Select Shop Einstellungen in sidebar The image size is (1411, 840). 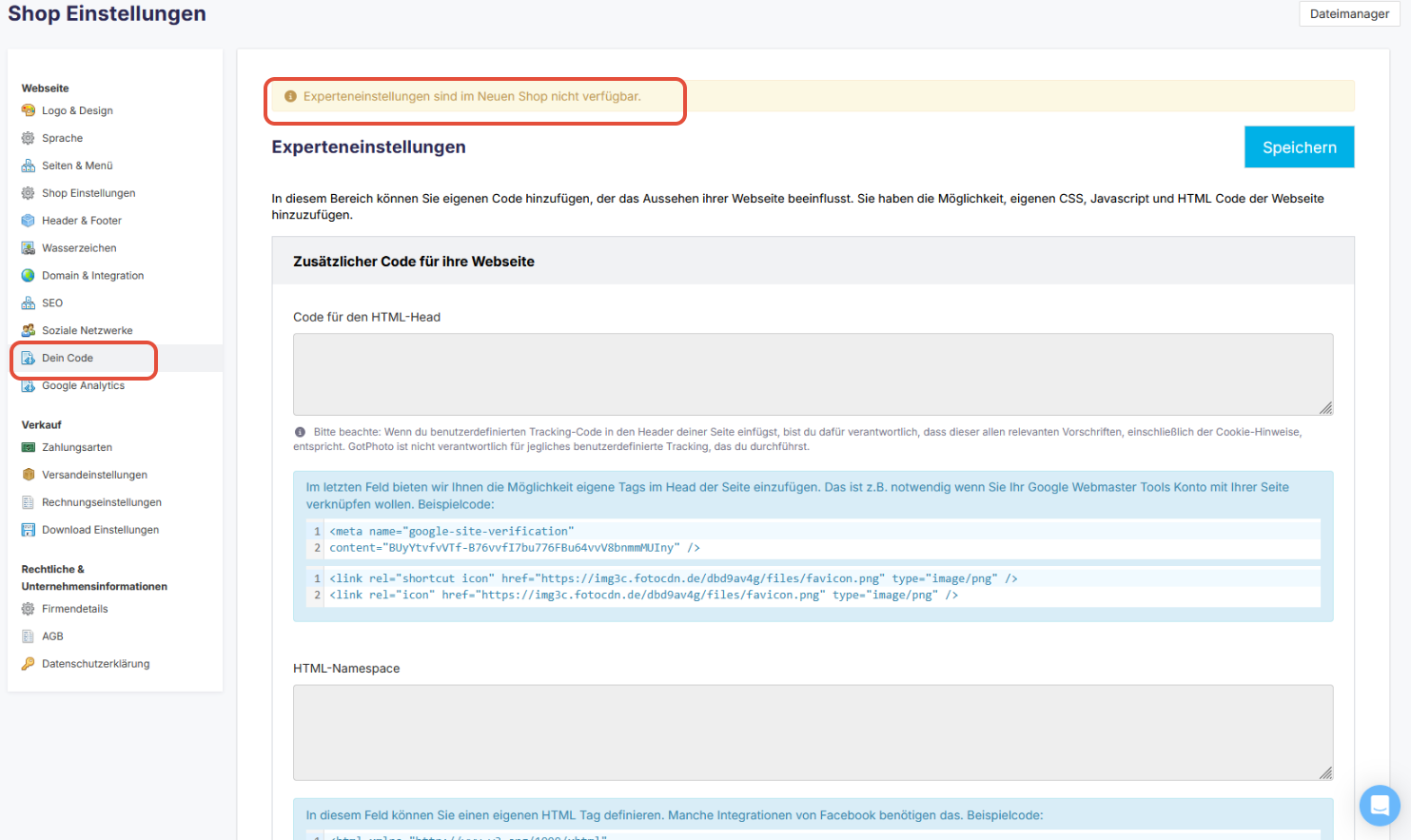88,193
